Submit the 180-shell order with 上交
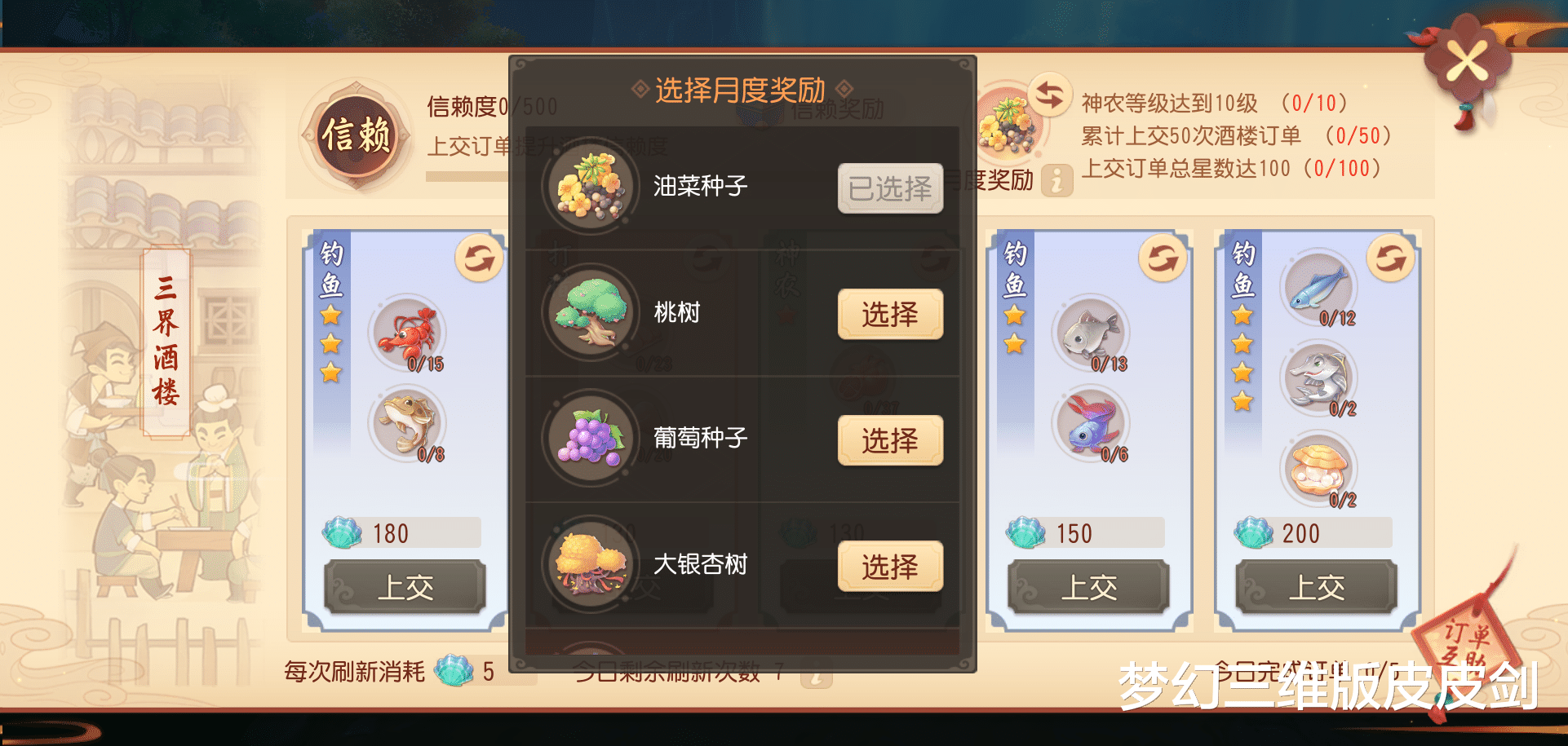This screenshot has height=746, width=1568. pos(405,586)
